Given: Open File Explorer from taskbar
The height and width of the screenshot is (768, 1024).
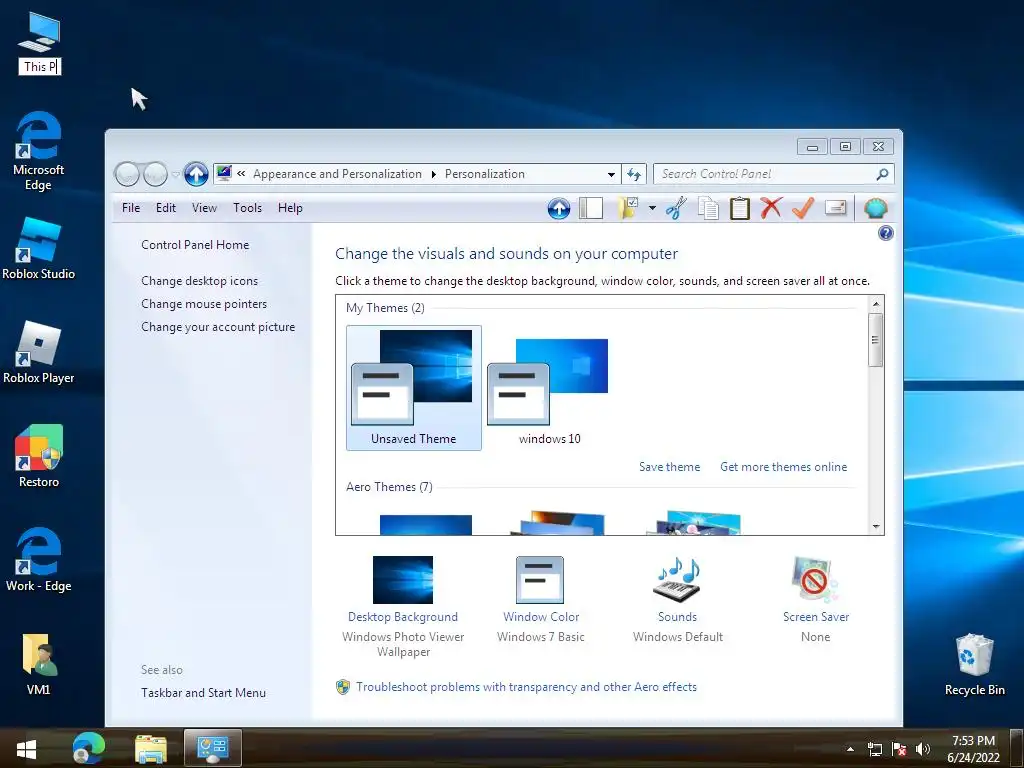Looking at the screenshot, I should [x=150, y=748].
